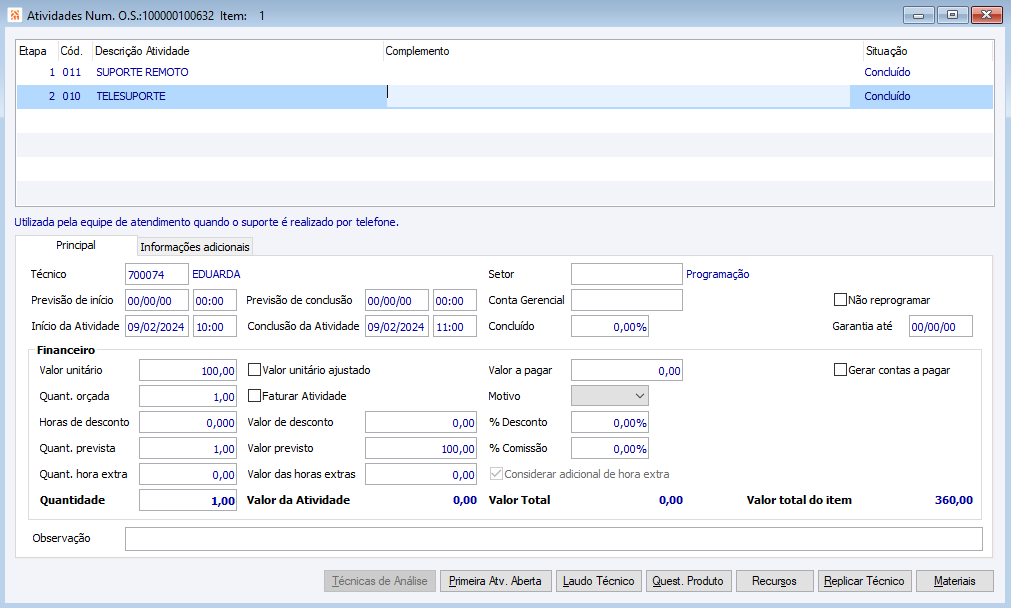Click Replicar Técnico button
1011x609 pixels.
[864, 581]
